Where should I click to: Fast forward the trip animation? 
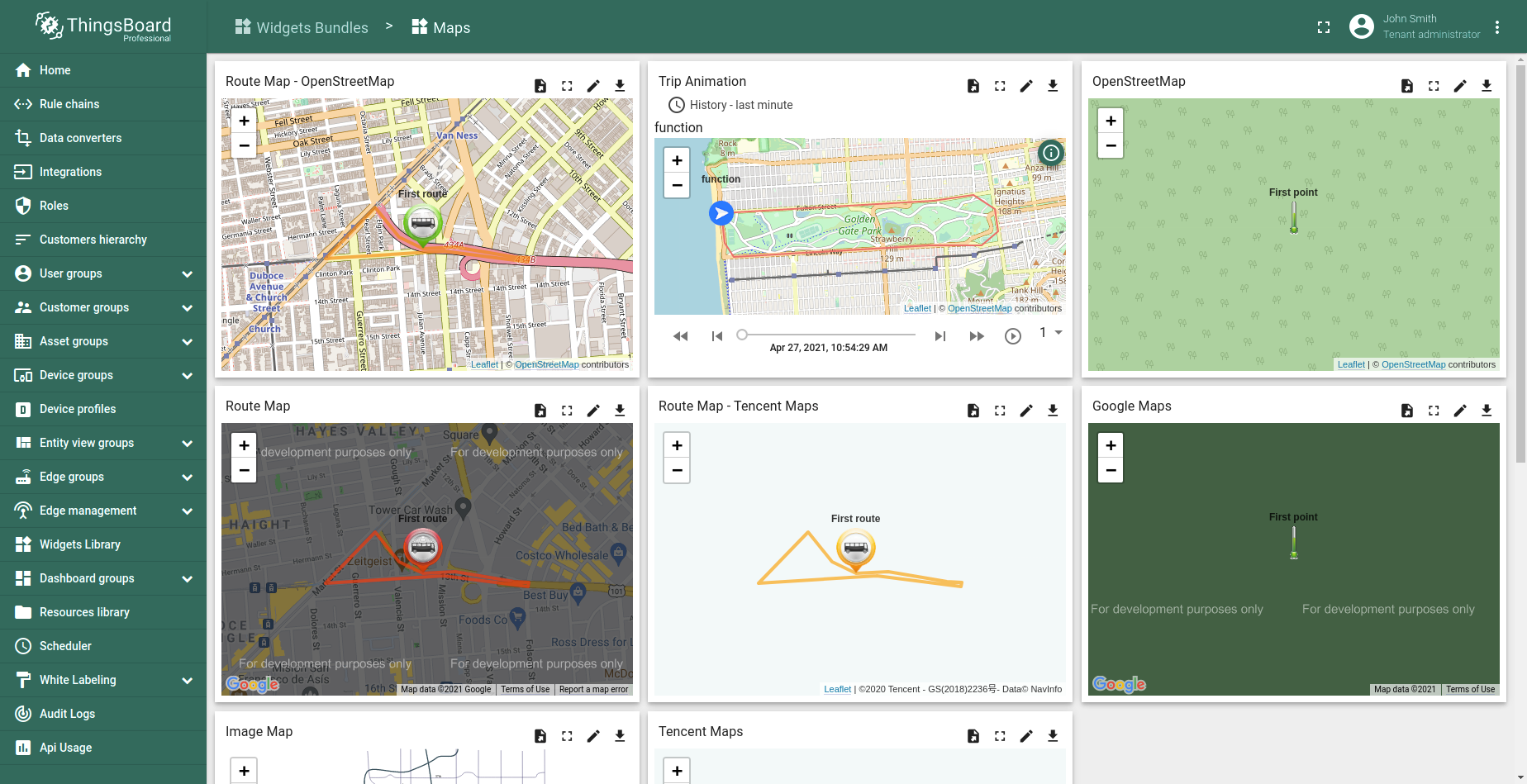point(977,336)
